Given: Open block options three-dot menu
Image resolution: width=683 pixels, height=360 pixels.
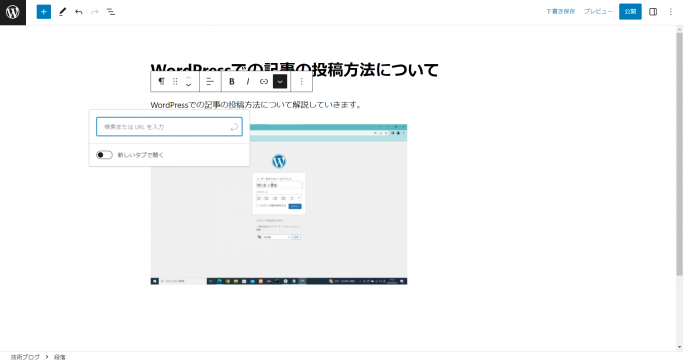Looking at the screenshot, I should (301, 82).
